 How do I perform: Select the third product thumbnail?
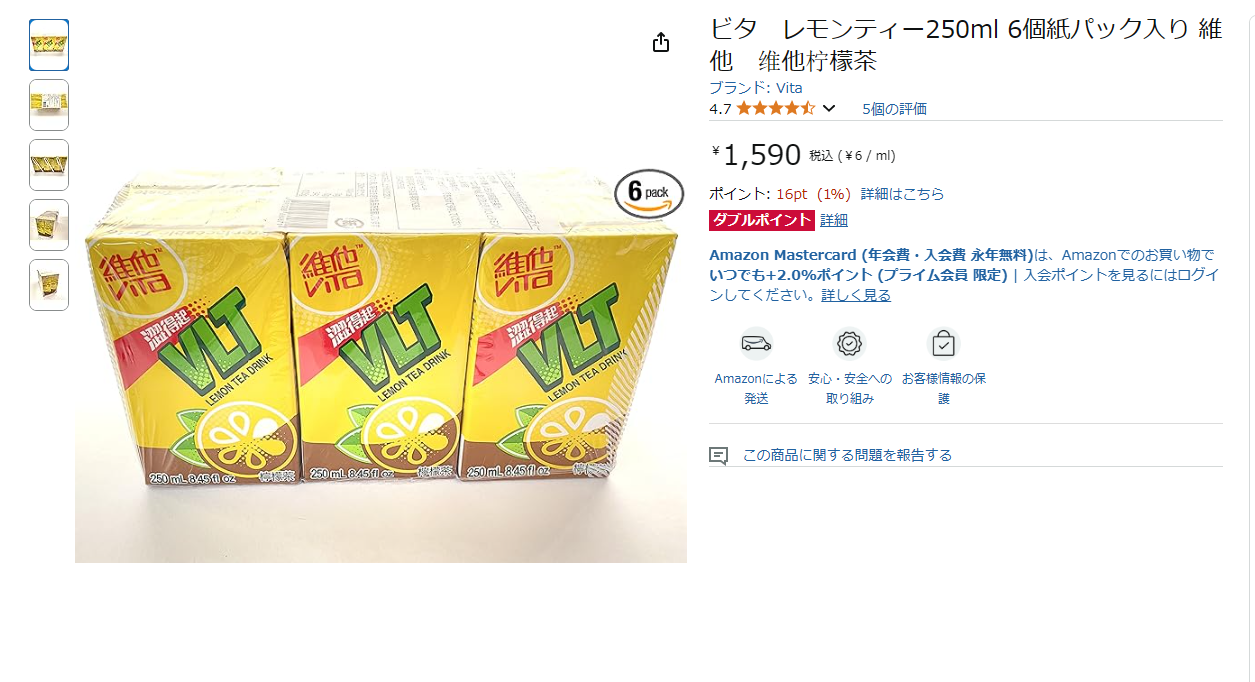[49, 165]
